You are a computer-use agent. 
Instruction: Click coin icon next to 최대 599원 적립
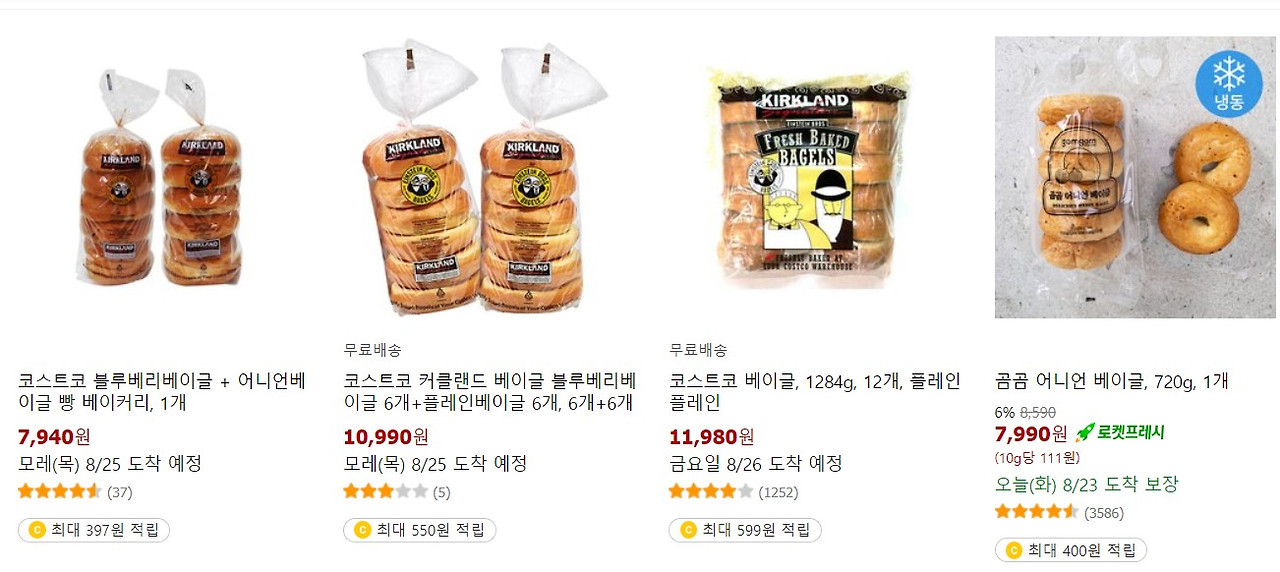(688, 530)
